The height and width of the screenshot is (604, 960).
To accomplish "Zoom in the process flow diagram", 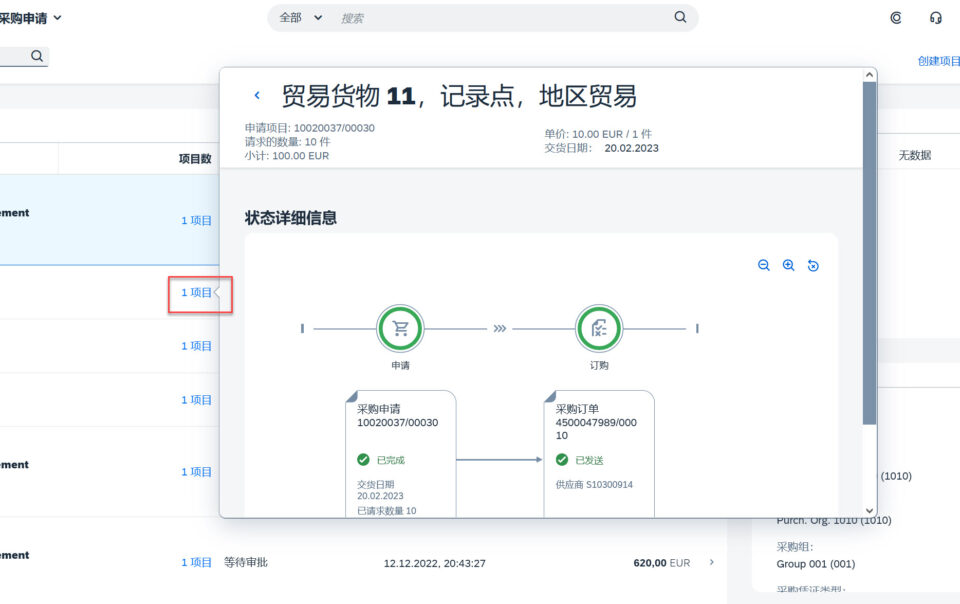I will click(x=789, y=265).
